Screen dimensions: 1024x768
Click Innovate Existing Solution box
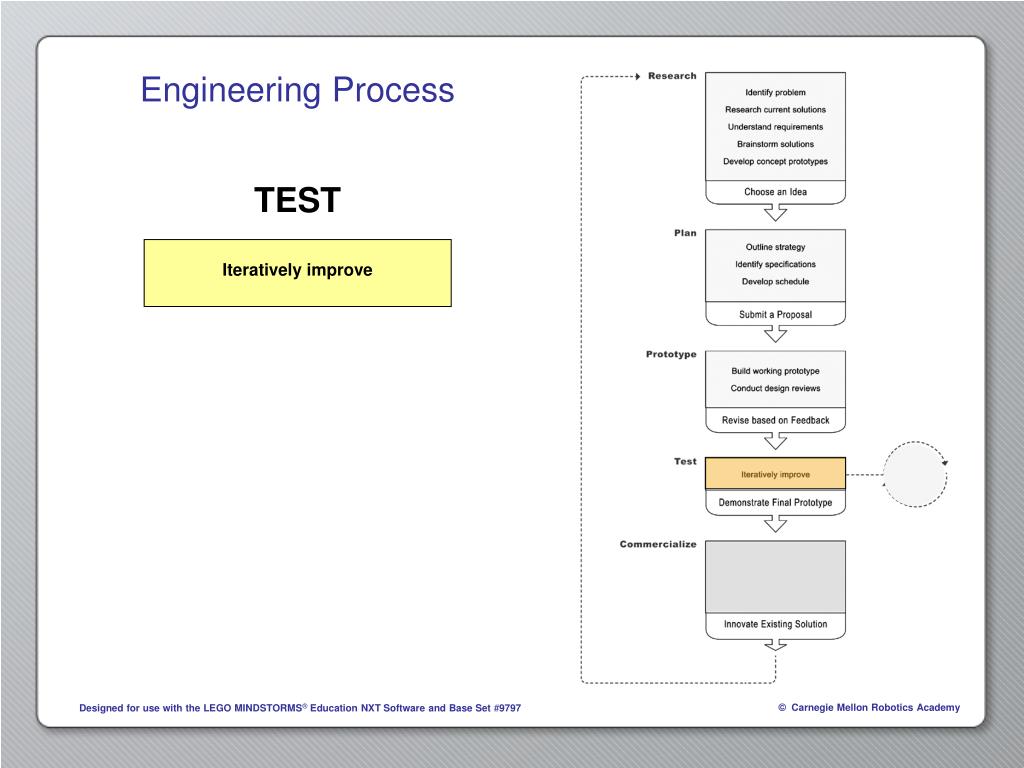775,624
